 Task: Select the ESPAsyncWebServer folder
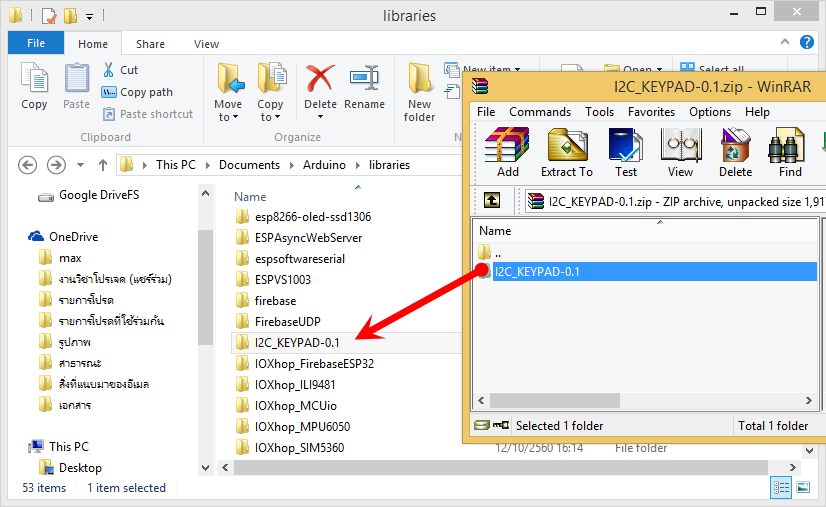[x=308, y=238]
